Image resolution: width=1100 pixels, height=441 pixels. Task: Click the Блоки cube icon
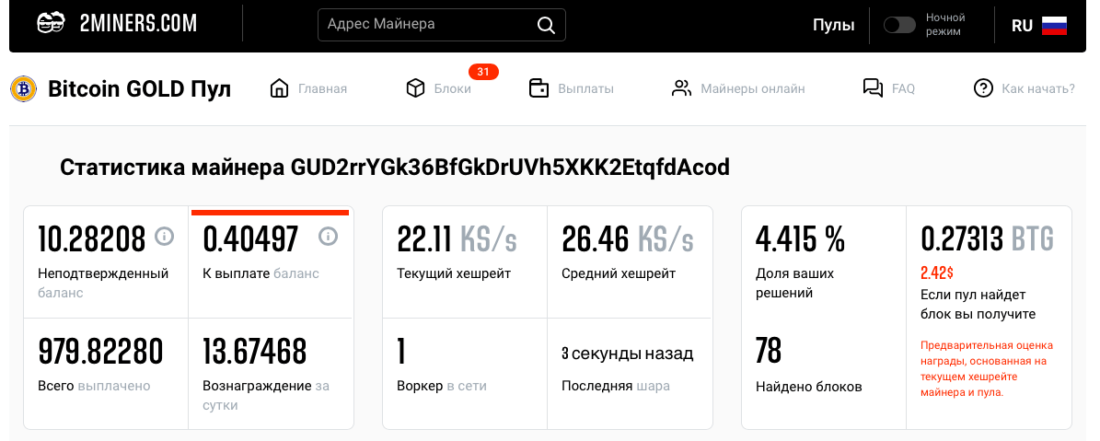pyautogui.click(x=416, y=89)
